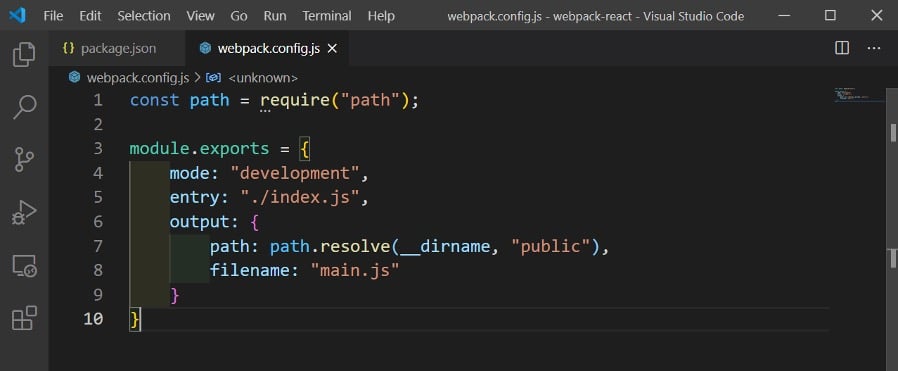898x371 pixels.
Task: Click "module" on line 3
Action: [x=159, y=149]
